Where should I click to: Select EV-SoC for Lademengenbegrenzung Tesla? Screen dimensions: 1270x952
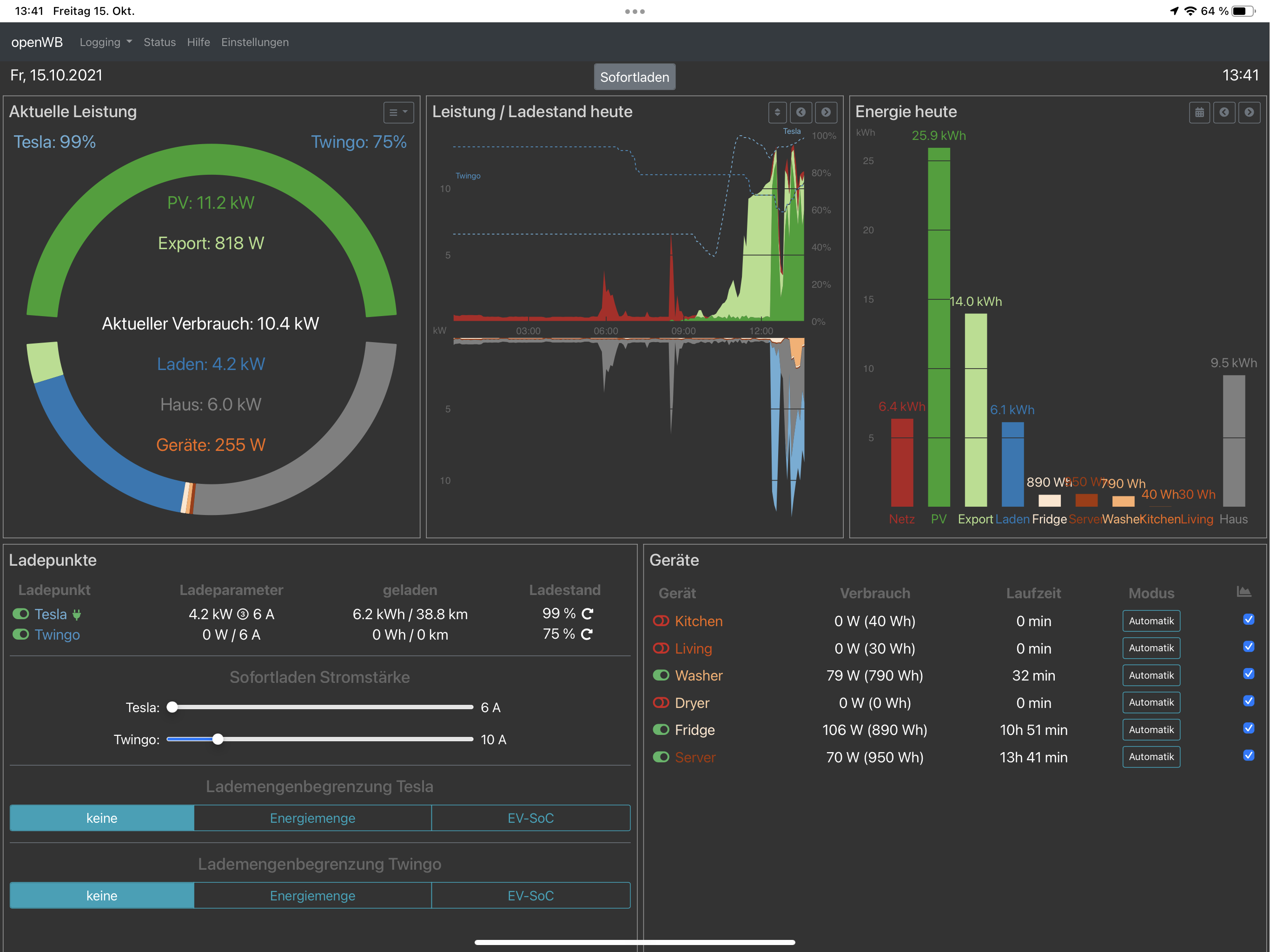pos(530,818)
